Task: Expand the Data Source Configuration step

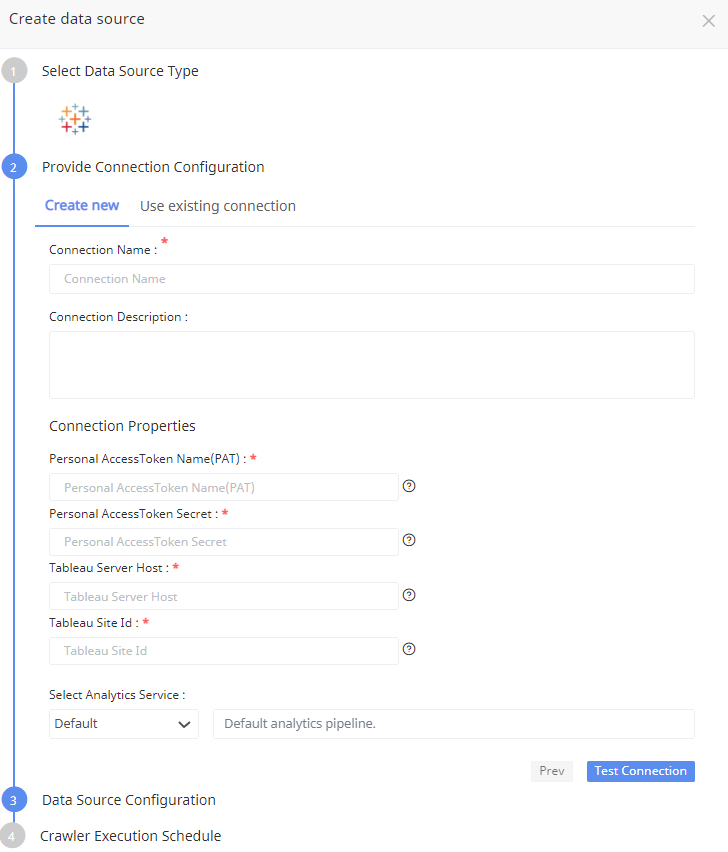Action: tap(129, 800)
